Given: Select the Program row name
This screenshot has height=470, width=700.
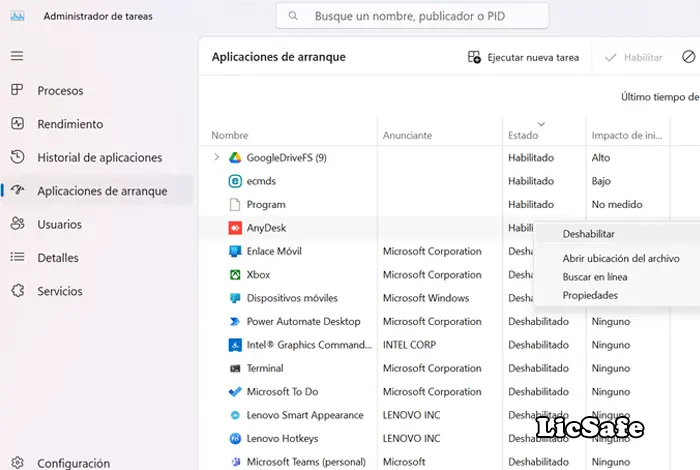Looking at the screenshot, I should tap(266, 204).
